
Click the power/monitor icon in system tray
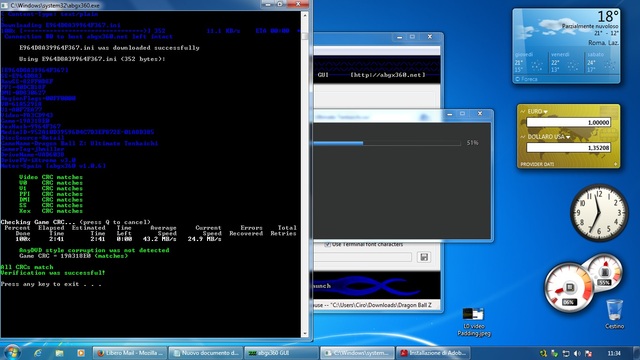click(566, 353)
